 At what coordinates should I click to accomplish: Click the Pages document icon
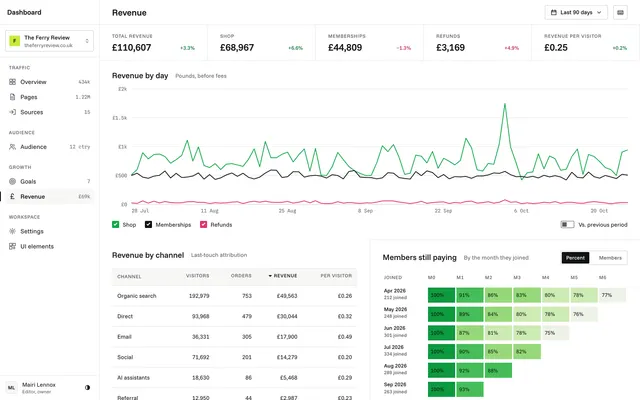pyautogui.click(x=12, y=97)
